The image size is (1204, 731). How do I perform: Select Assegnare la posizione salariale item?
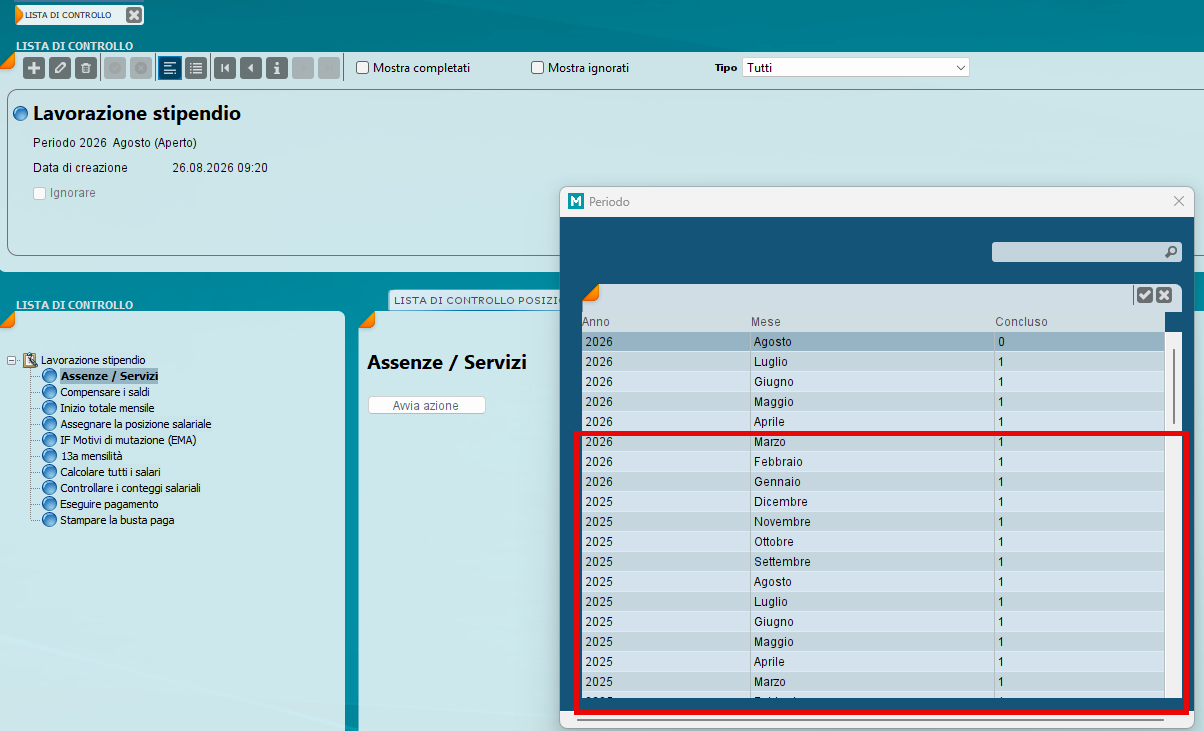pos(136,424)
